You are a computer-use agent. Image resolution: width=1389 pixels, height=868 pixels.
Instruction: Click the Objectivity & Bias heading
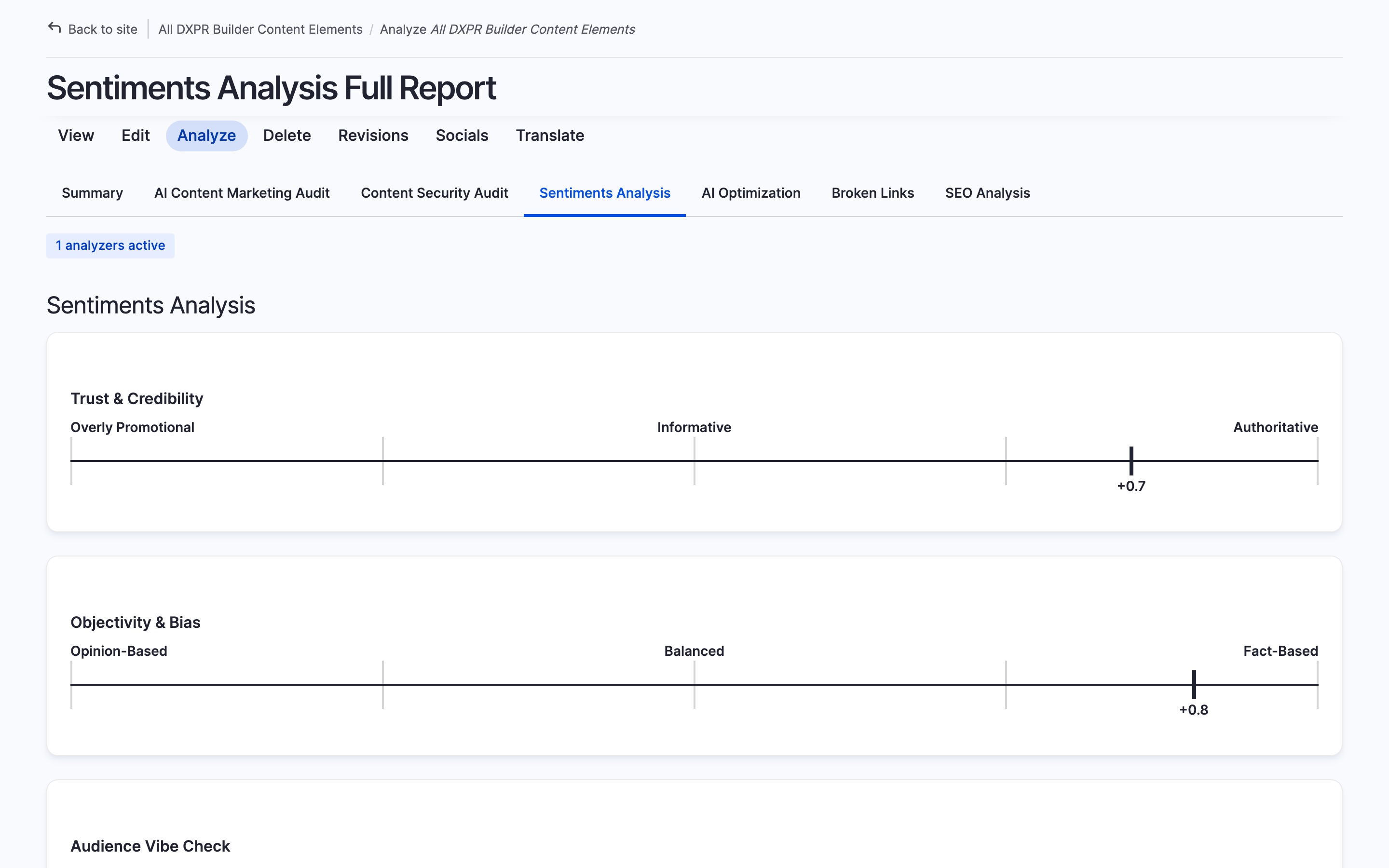[136, 622]
